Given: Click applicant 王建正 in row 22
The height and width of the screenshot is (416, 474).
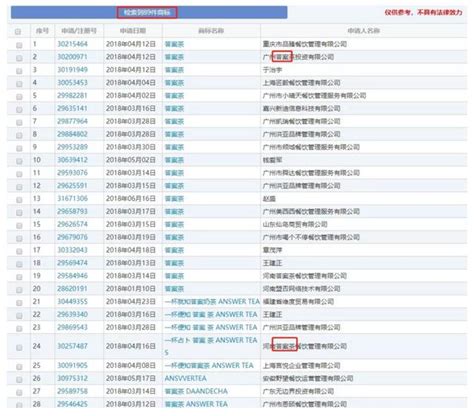Looking at the screenshot, I should [272, 314].
